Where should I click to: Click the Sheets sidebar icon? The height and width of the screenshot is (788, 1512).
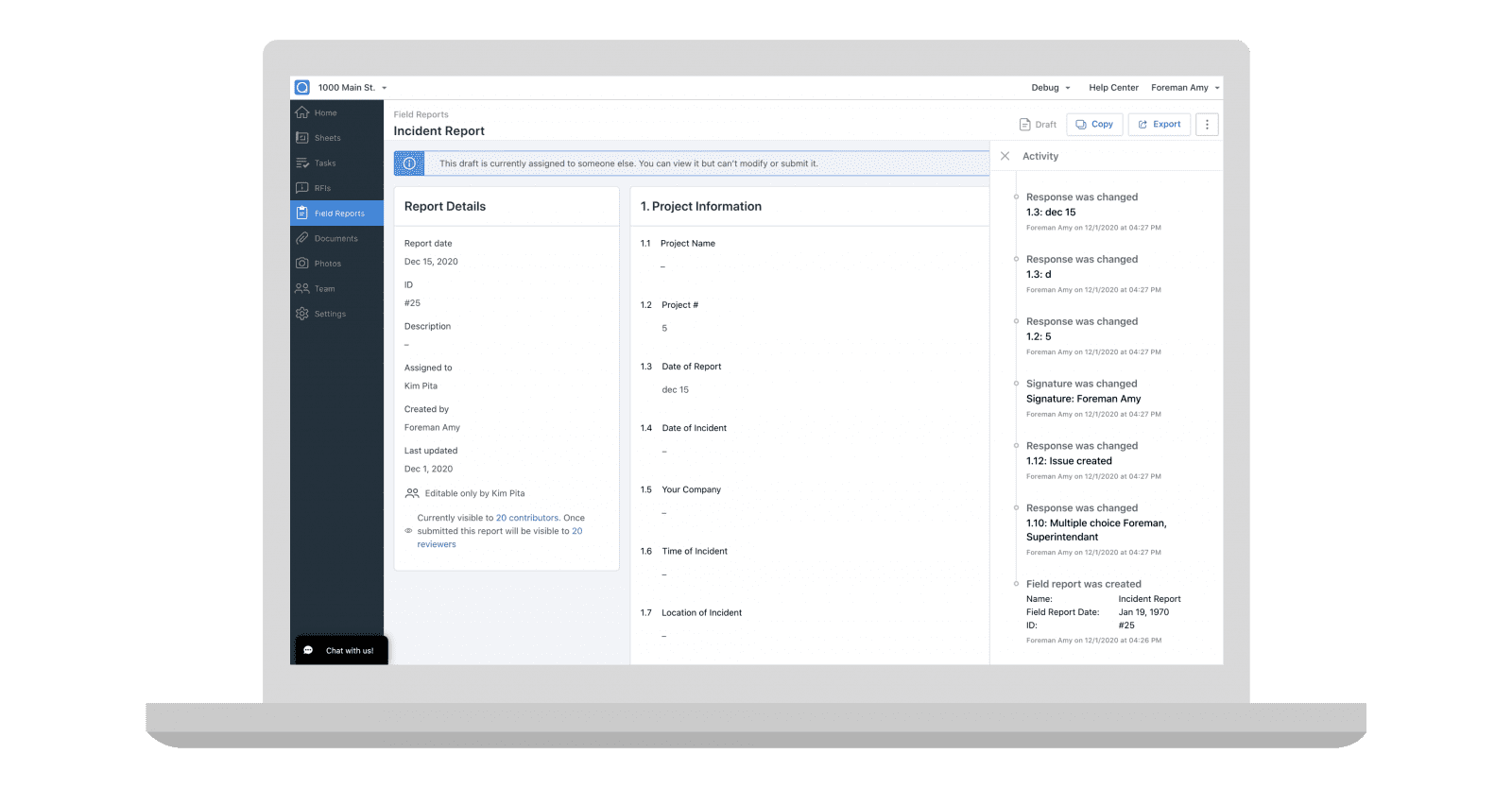[302, 138]
